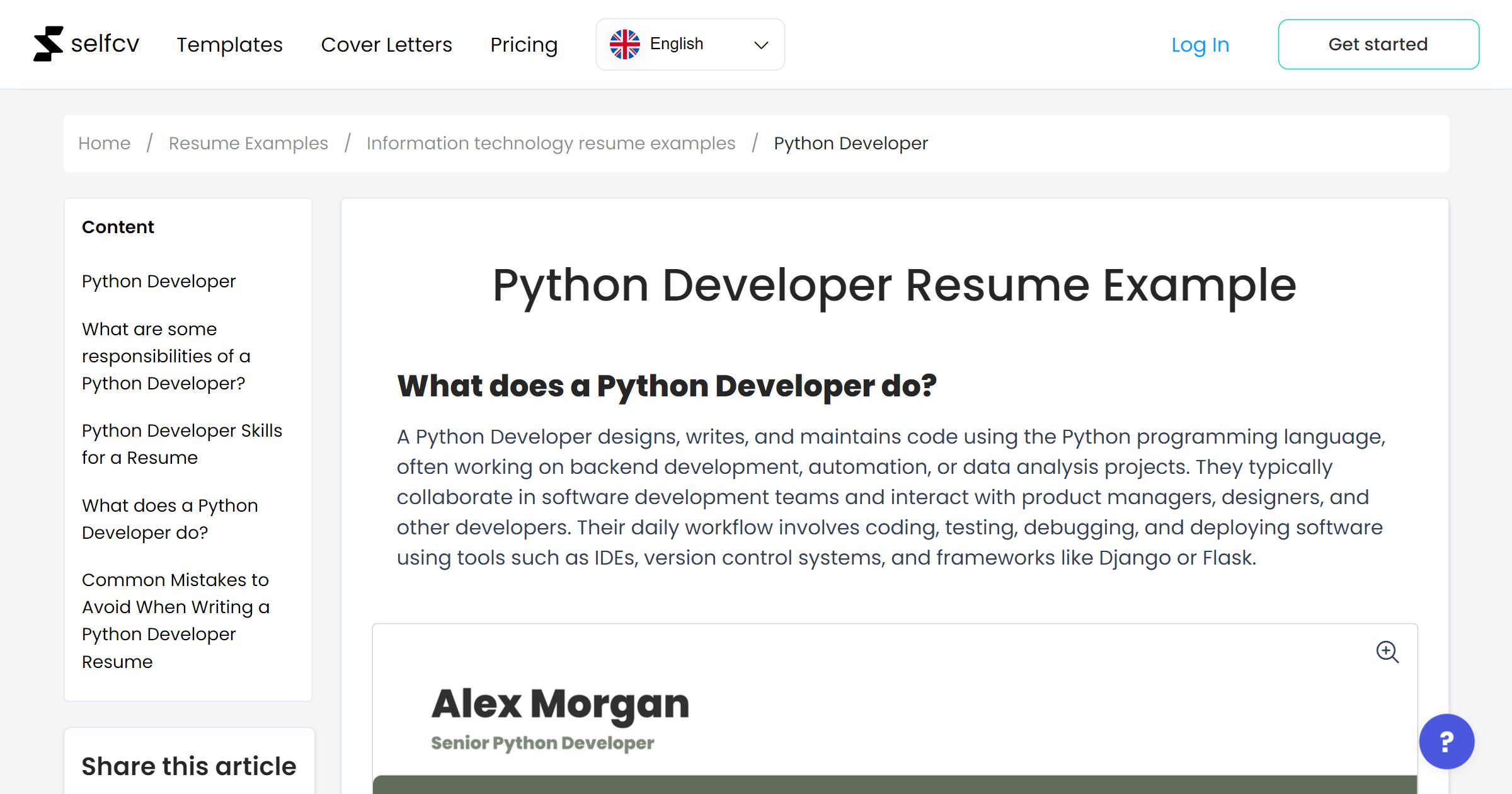Click the Get started button
The width and height of the screenshot is (1512, 794).
[x=1378, y=44]
